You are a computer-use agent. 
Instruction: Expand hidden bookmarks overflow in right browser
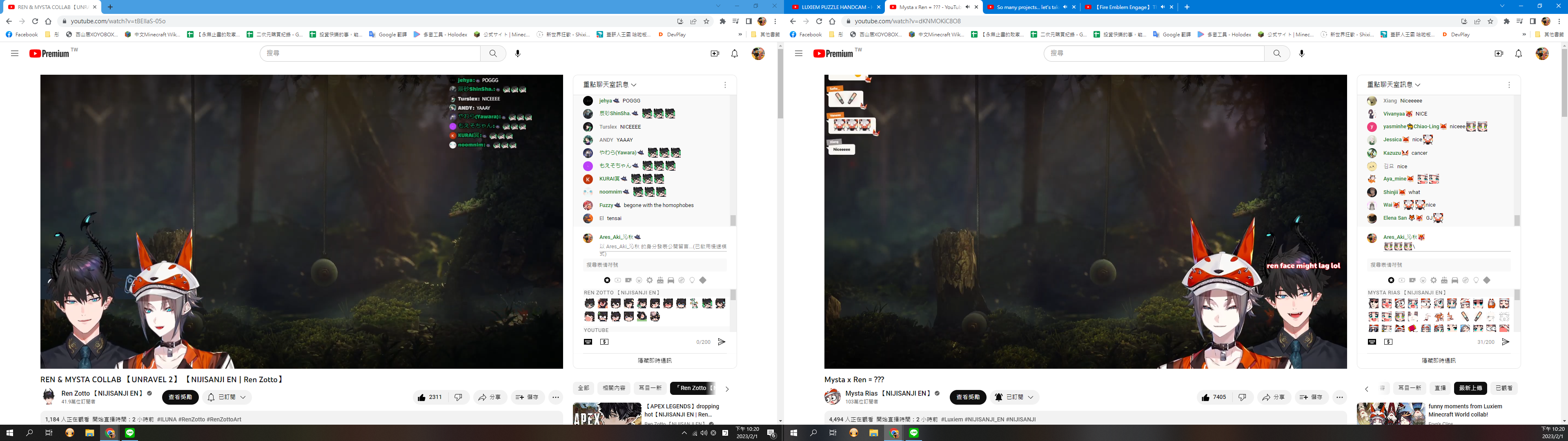(x=1524, y=35)
